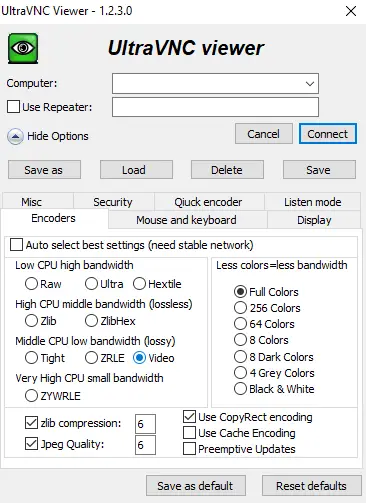Click into the repeater address field
The height and width of the screenshot is (503, 366).
(215, 107)
